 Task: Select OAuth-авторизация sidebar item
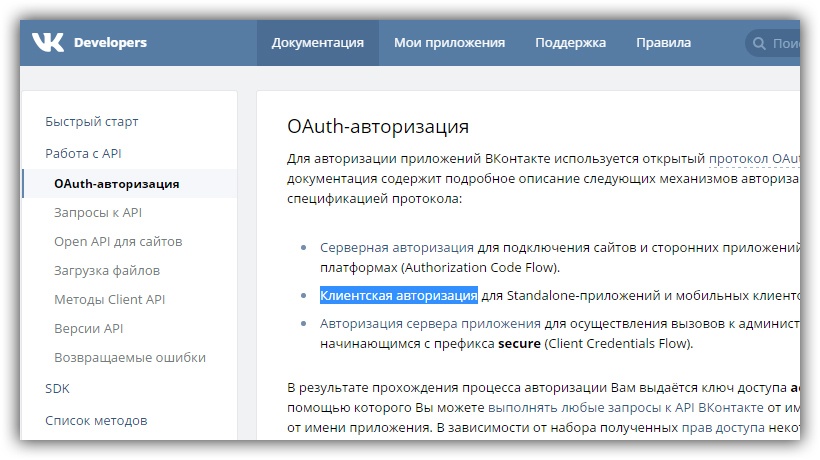[x=129, y=183]
